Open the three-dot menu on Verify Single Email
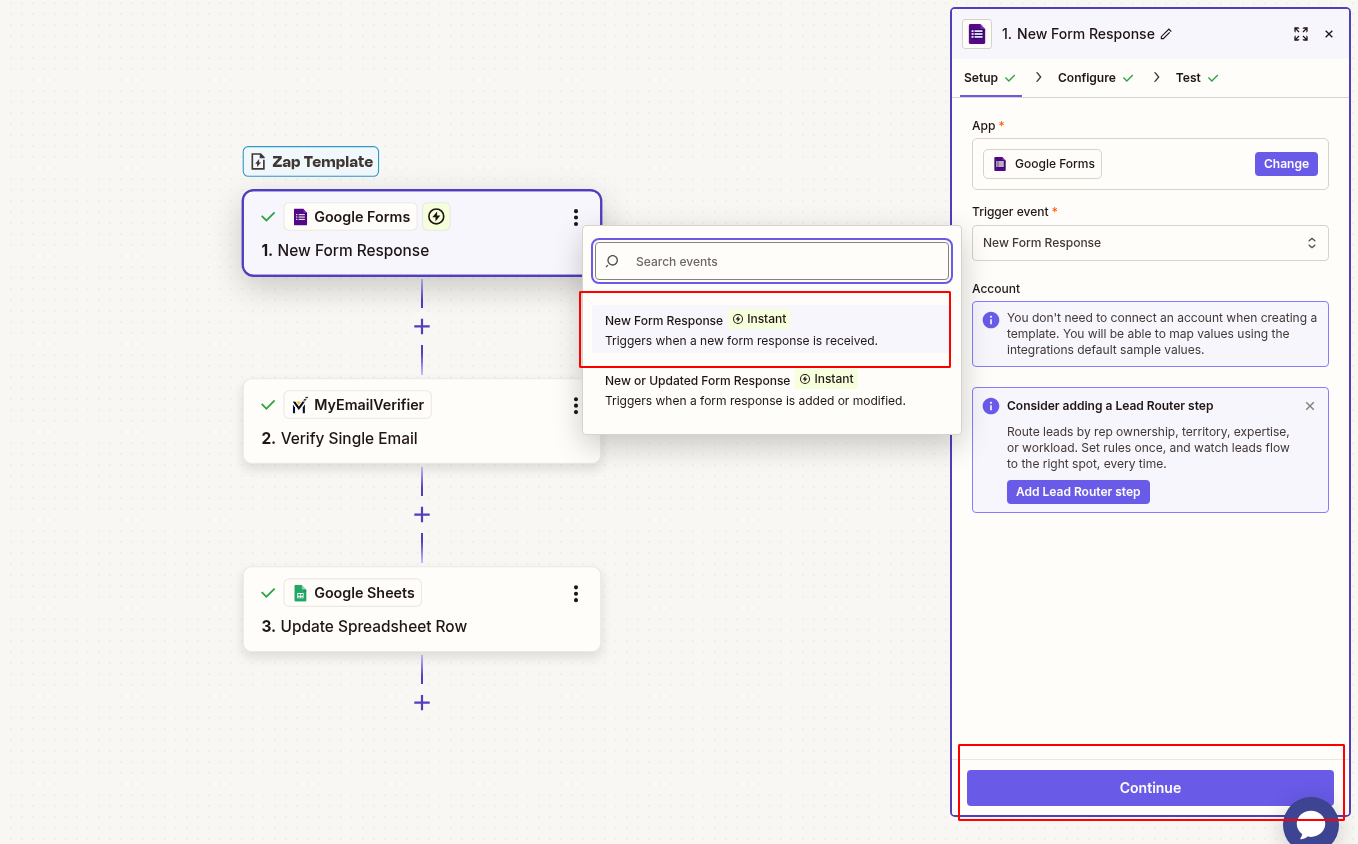The height and width of the screenshot is (844, 1358). point(576,406)
